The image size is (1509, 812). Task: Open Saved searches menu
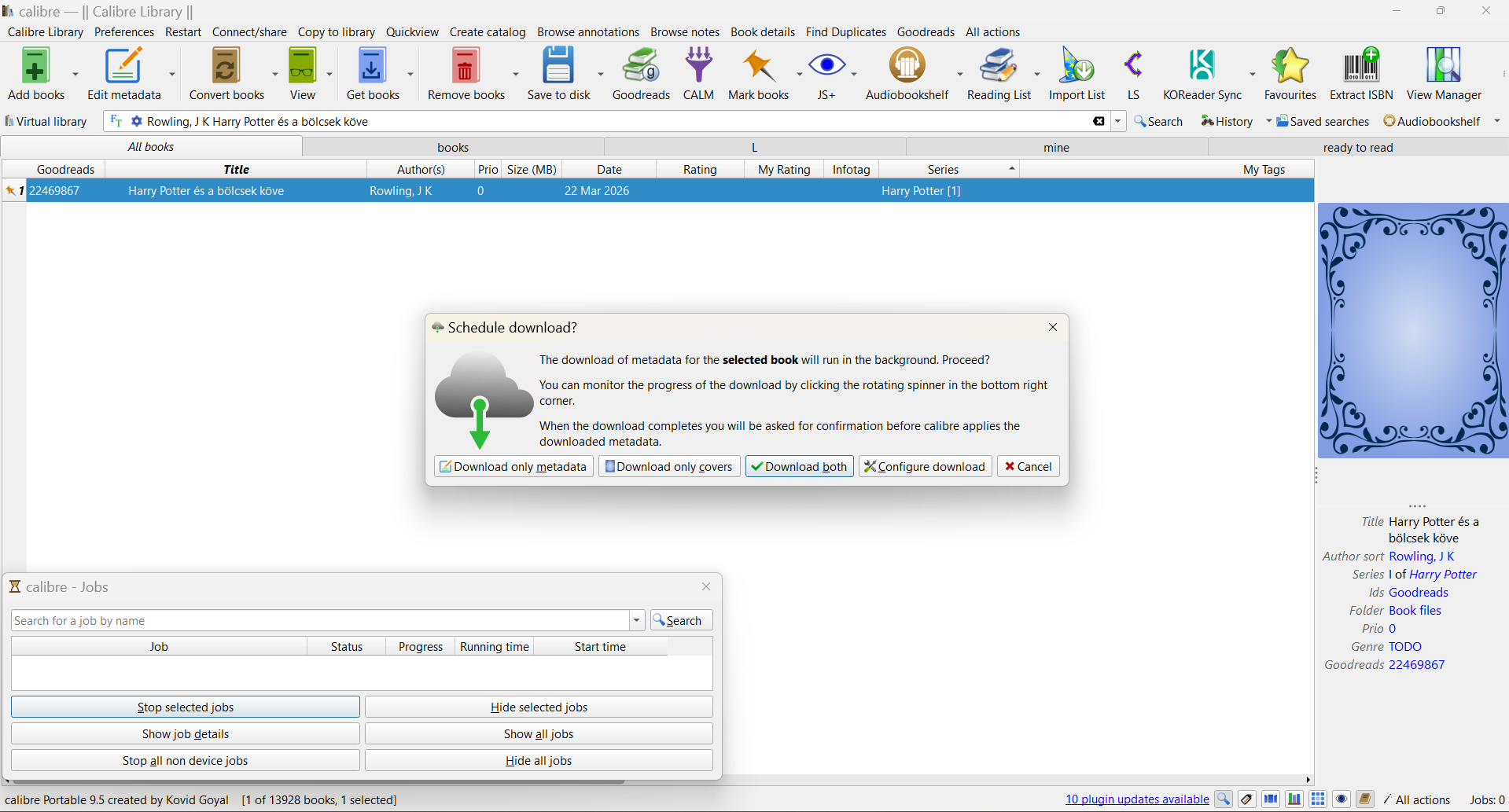click(1323, 121)
